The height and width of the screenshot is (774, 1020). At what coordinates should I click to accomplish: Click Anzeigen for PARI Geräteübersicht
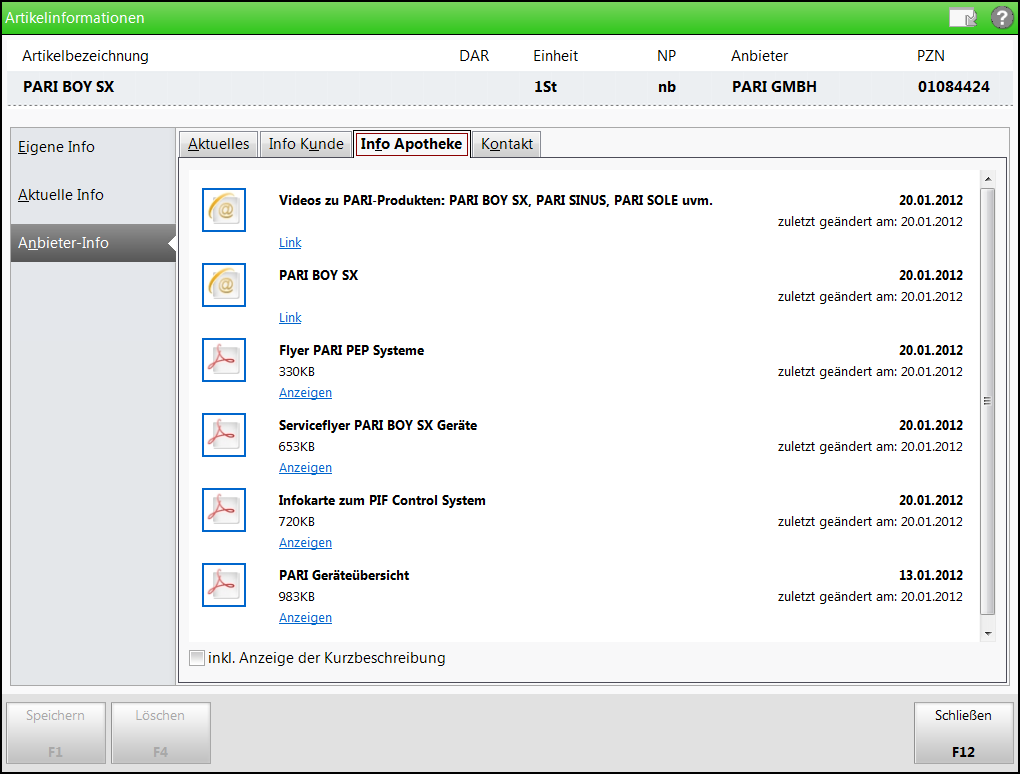point(305,618)
